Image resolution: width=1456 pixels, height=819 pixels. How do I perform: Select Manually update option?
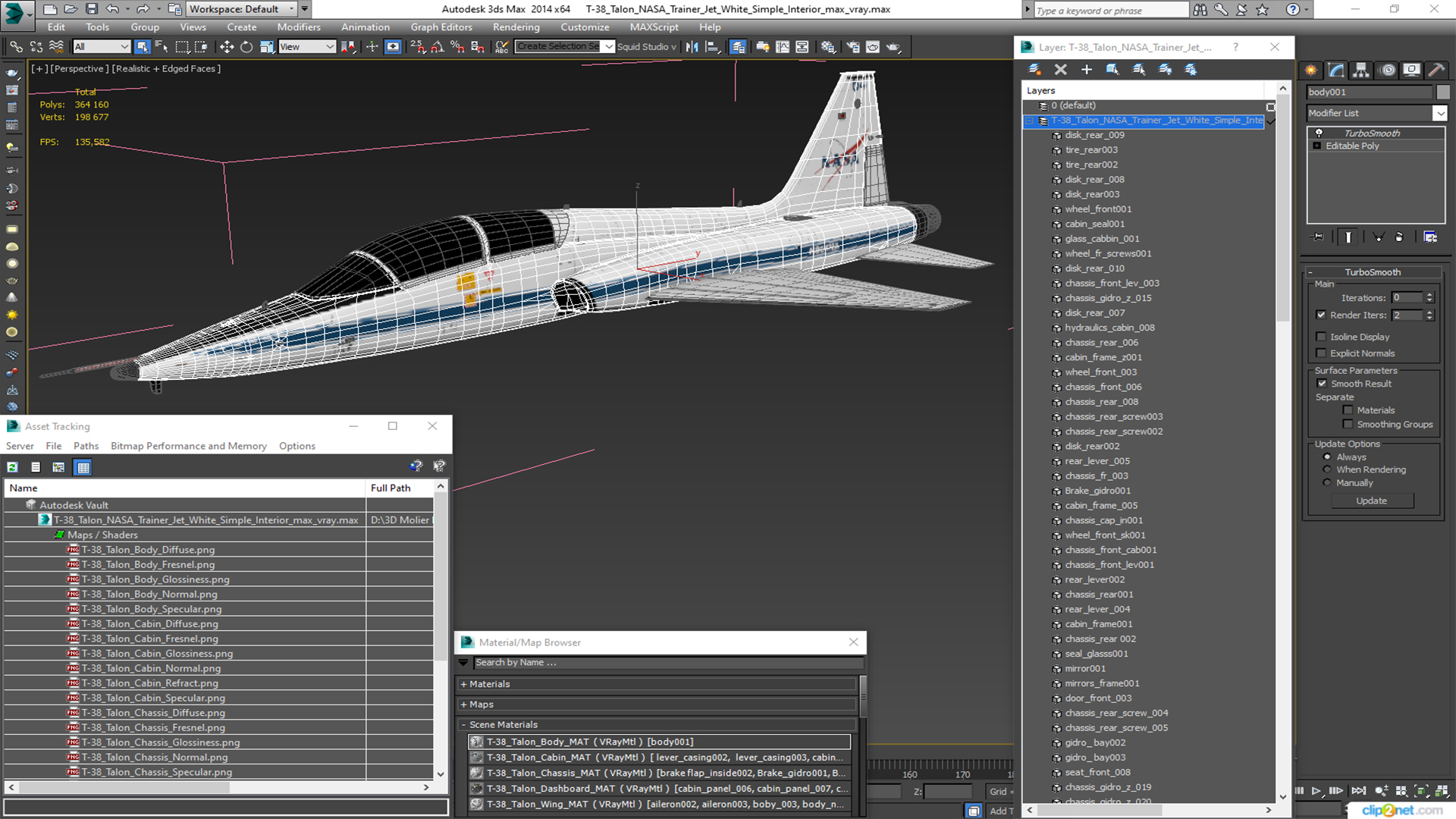coord(1327,482)
